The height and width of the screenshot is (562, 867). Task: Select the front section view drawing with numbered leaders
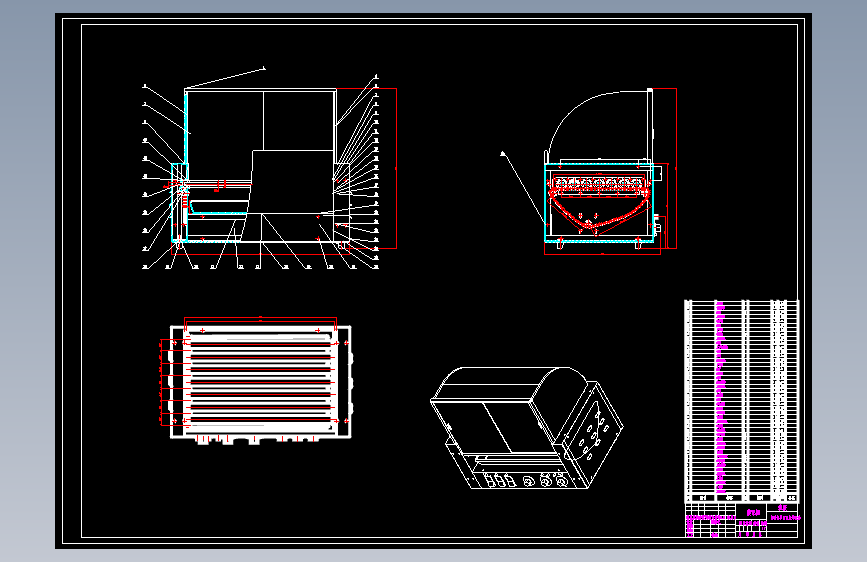(x=269, y=169)
